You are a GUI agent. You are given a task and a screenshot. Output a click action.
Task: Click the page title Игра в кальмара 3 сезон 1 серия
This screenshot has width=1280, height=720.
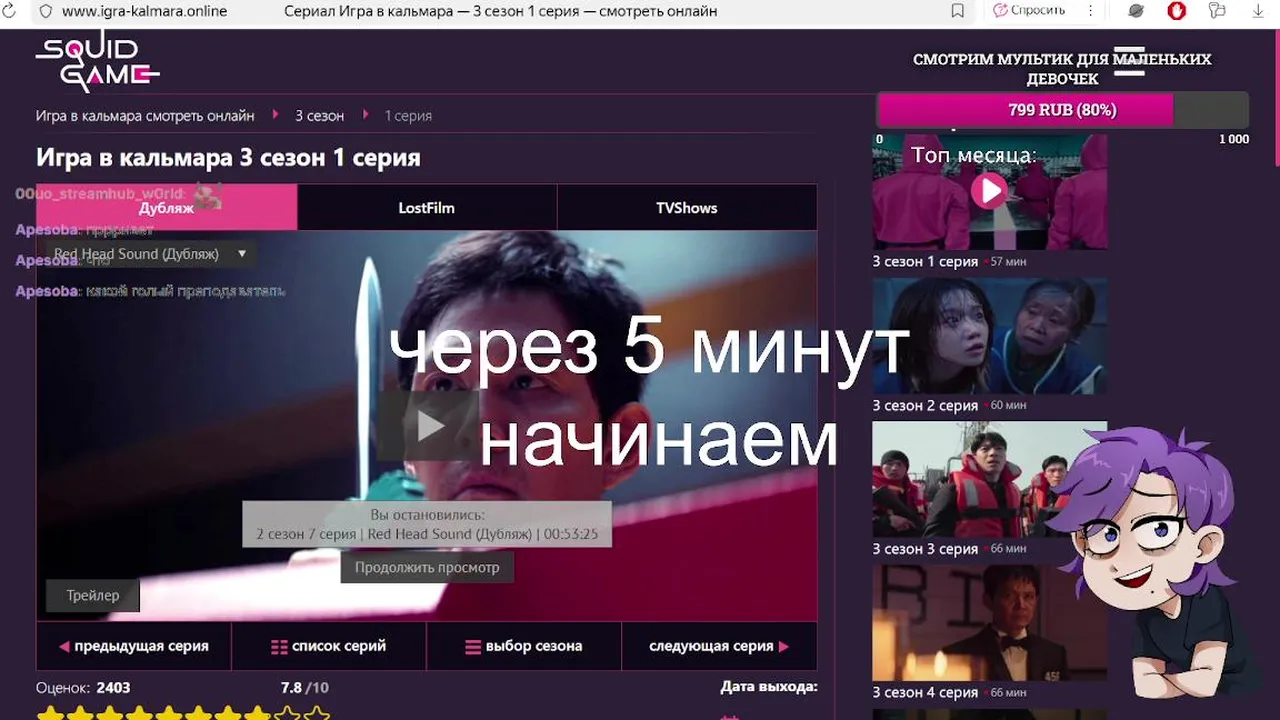(228, 157)
